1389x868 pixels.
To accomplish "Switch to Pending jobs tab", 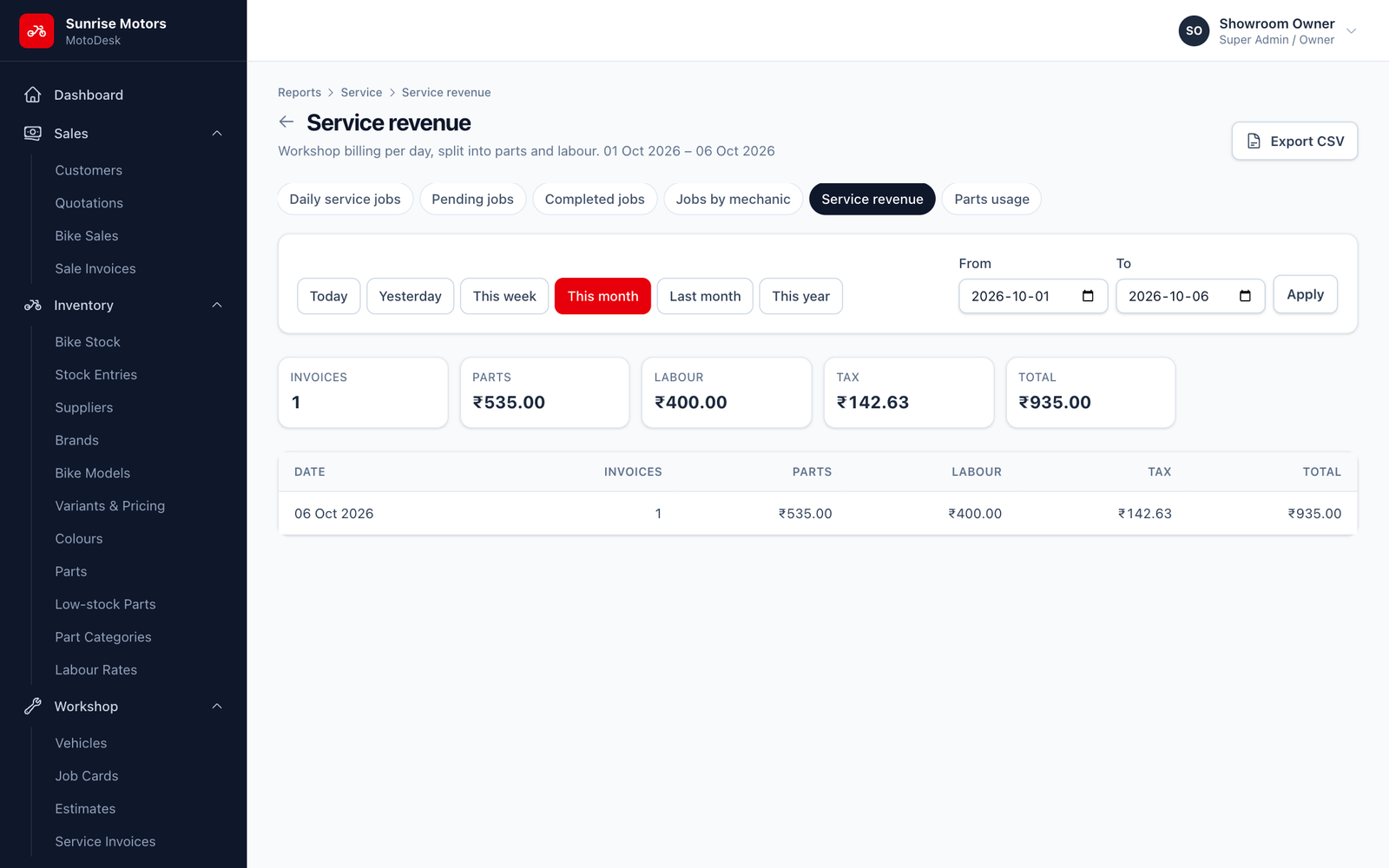I will click(473, 199).
